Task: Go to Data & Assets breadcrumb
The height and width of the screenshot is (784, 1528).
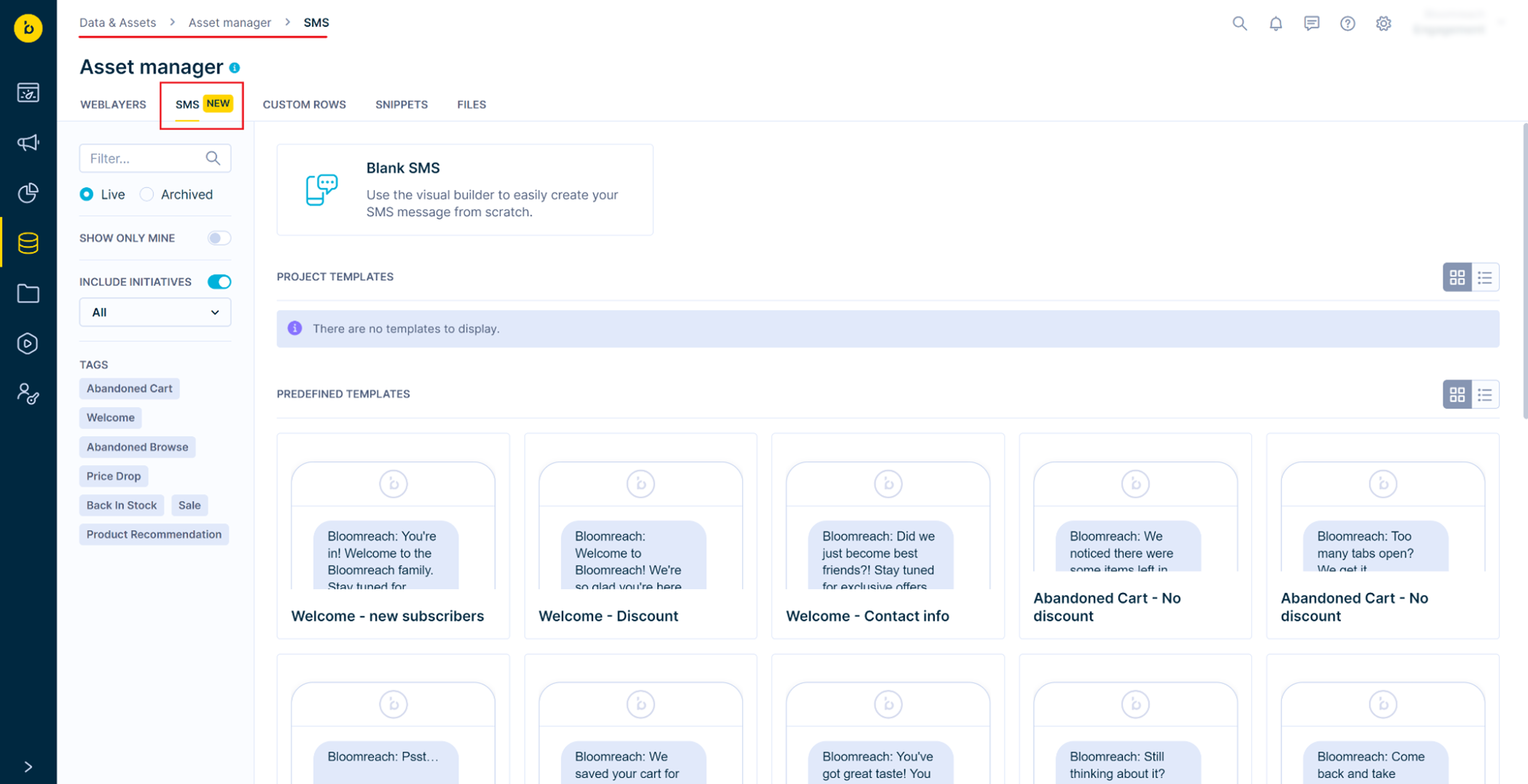Action: [117, 23]
